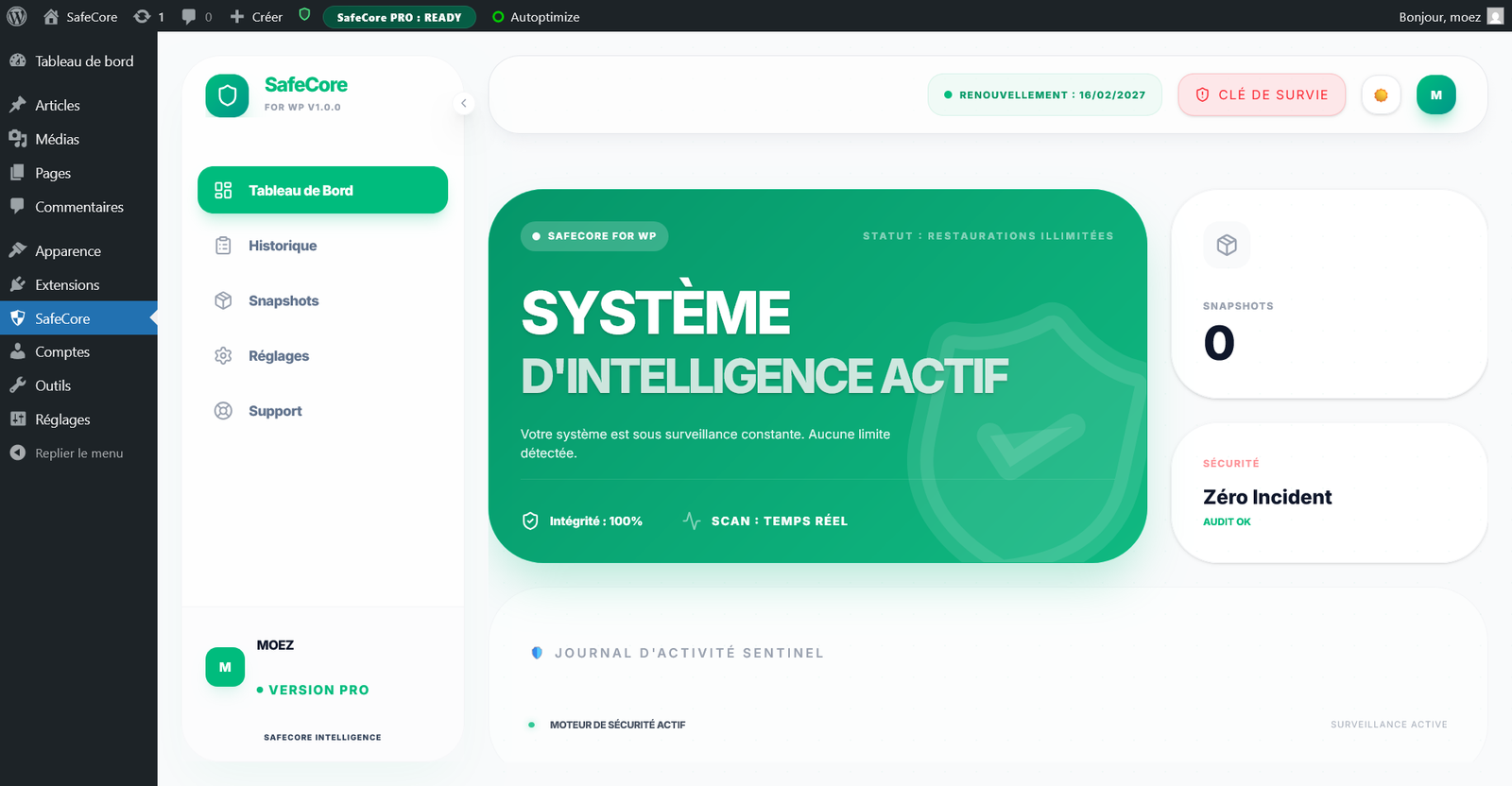Click the moez avatar in admin bar
Image resolution: width=1512 pixels, height=786 pixels.
[x=1495, y=16]
